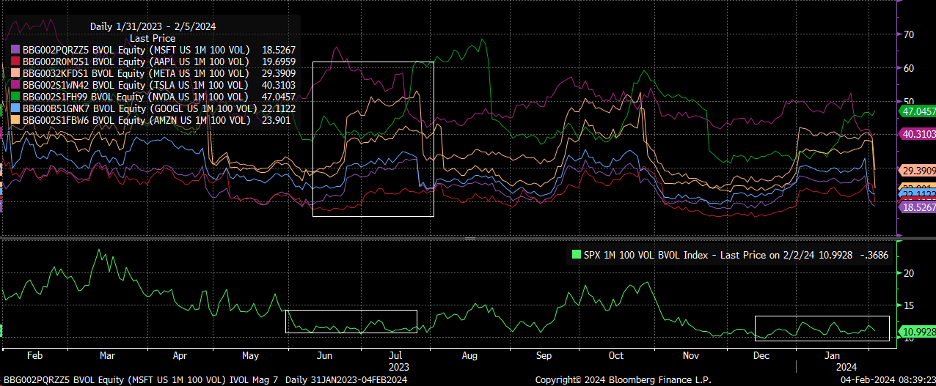The width and height of the screenshot is (936, 386).
Task: Click the Oct label on the time axis
Action: [x=615, y=356]
